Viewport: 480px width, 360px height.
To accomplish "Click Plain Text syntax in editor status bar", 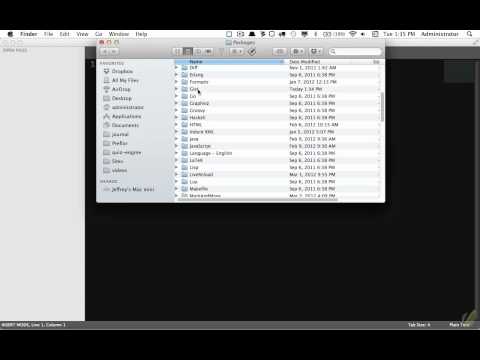I will tap(459, 325).
